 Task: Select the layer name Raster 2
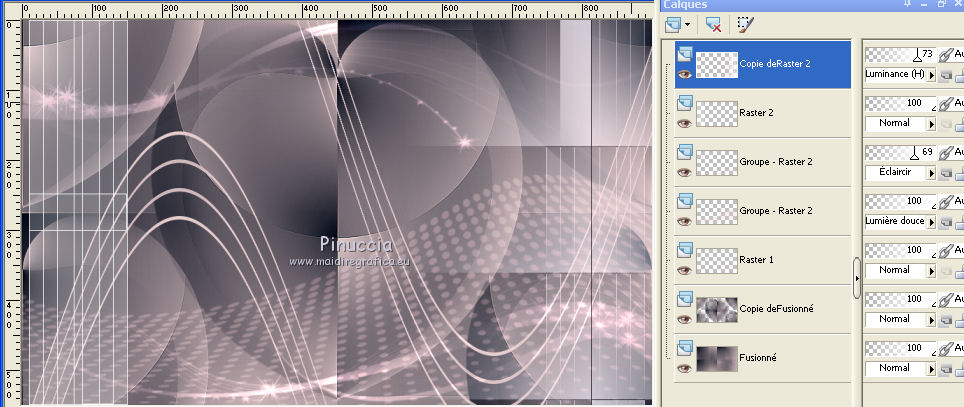click(756, 113)
